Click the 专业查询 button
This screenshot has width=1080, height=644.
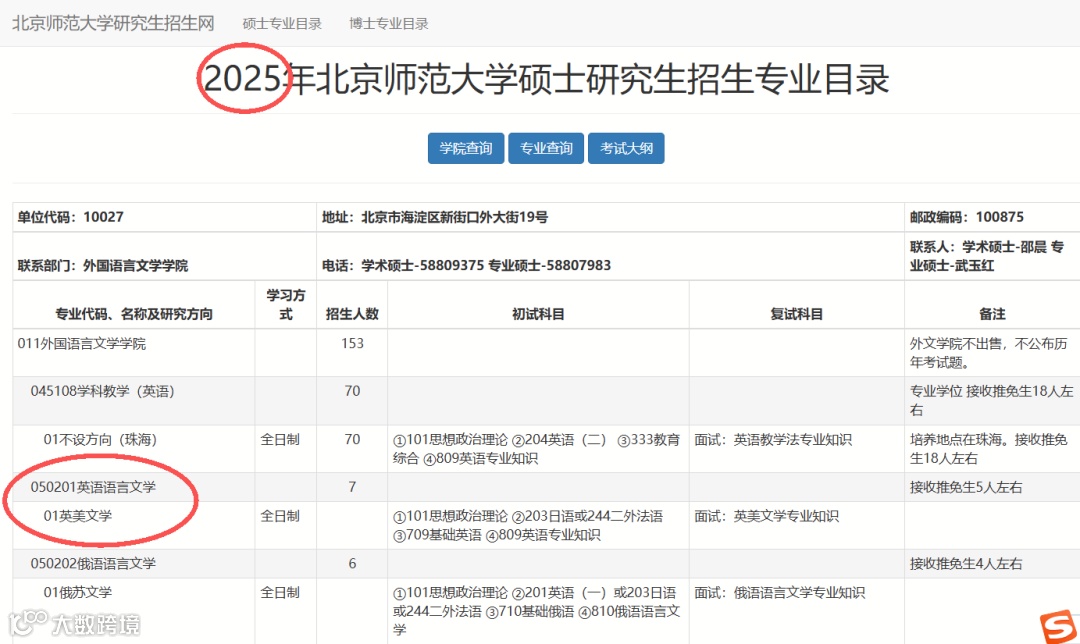coord(546,148)
